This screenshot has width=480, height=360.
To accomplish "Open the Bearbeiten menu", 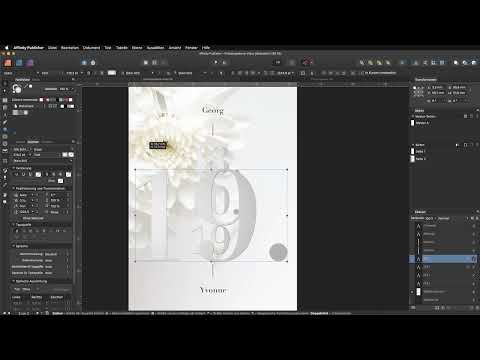I will pyautogui.click(x=70, y=48).
